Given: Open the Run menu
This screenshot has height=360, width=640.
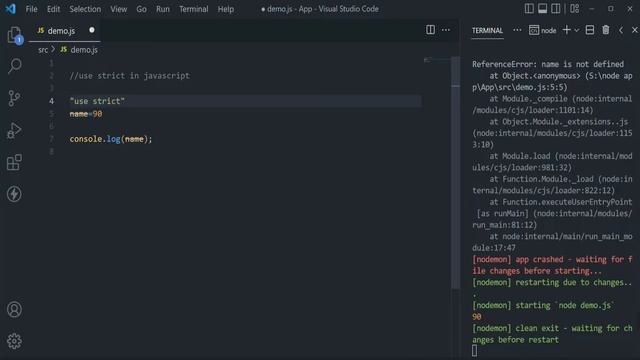Looking at the screenshot, I should [x=163, y=9].
